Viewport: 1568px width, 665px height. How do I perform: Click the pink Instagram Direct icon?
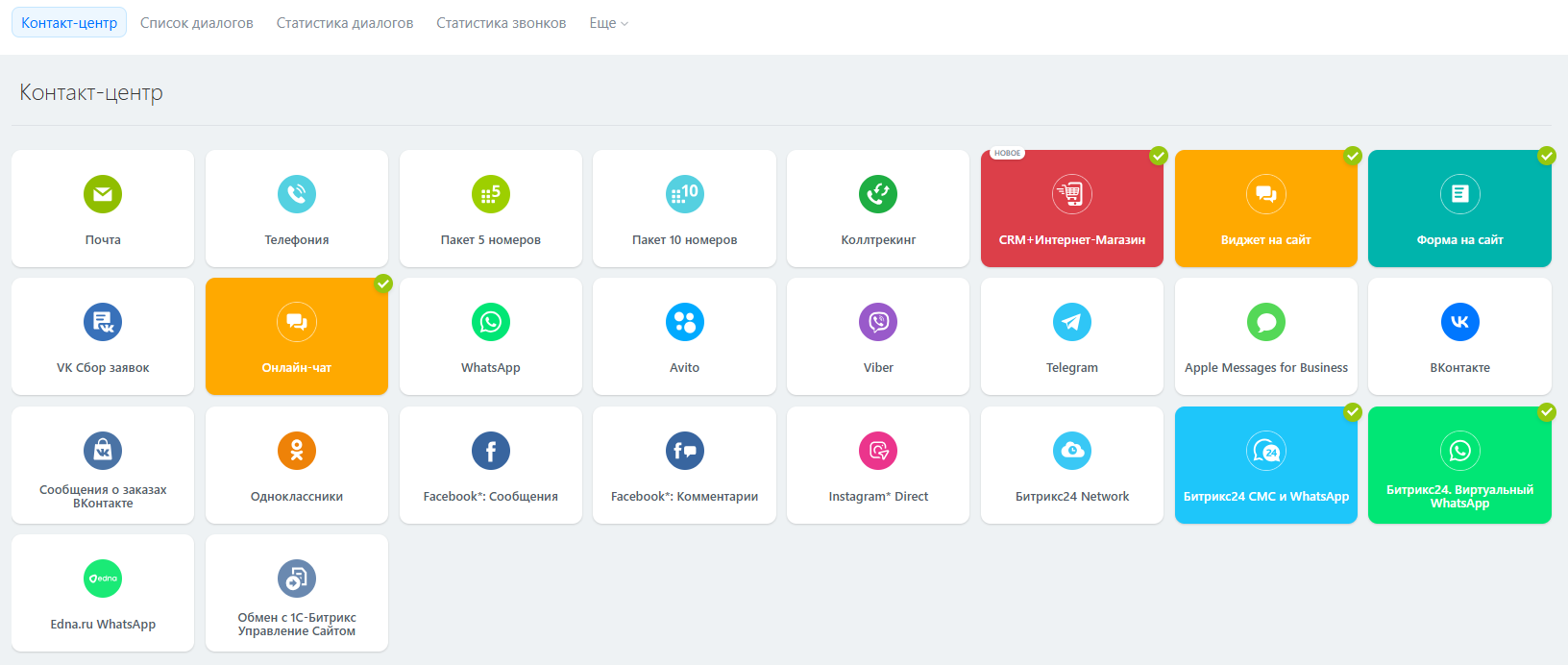[878, 451]
